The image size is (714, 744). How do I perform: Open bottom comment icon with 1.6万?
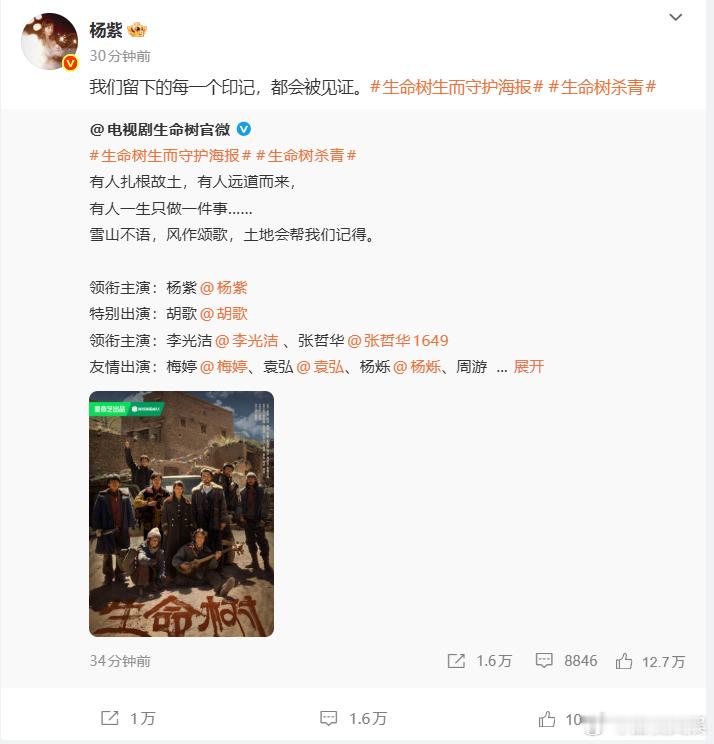coord(328,718)
